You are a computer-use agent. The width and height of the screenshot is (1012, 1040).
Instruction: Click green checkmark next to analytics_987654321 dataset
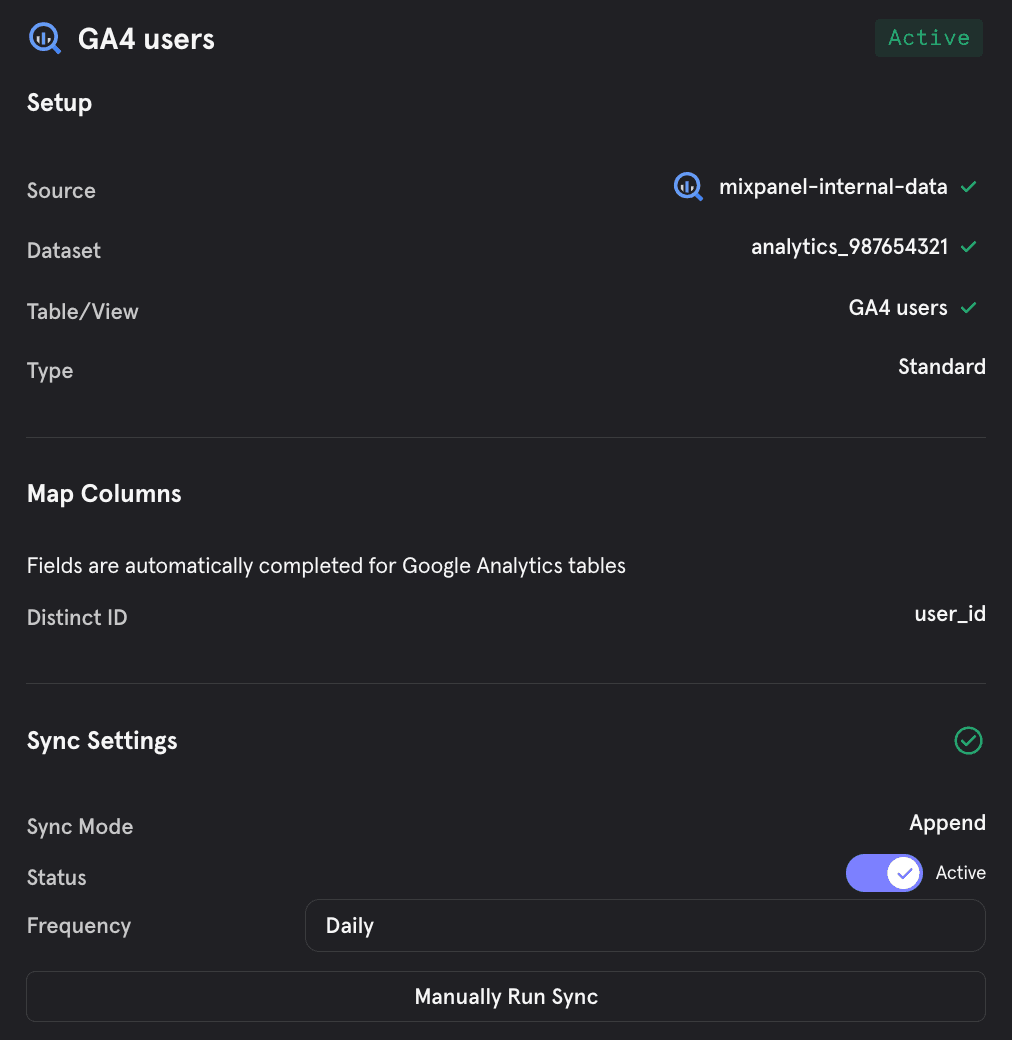point(968,247)
